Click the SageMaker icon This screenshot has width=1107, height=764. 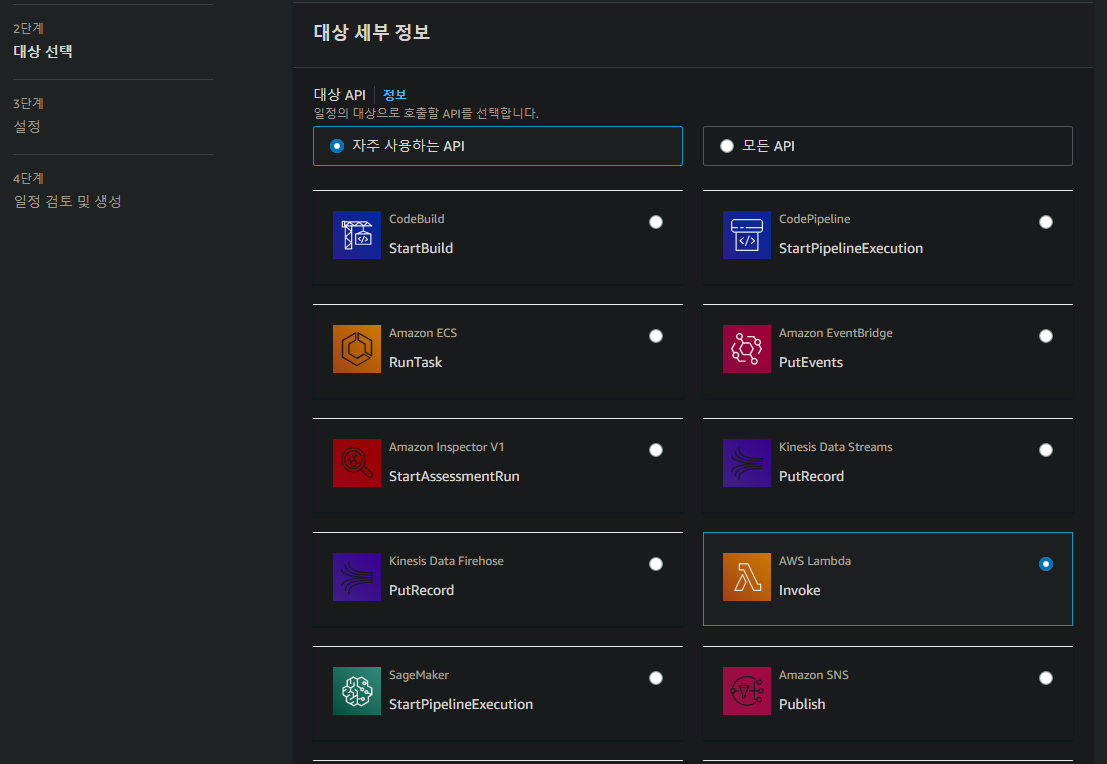coord(357,691)
